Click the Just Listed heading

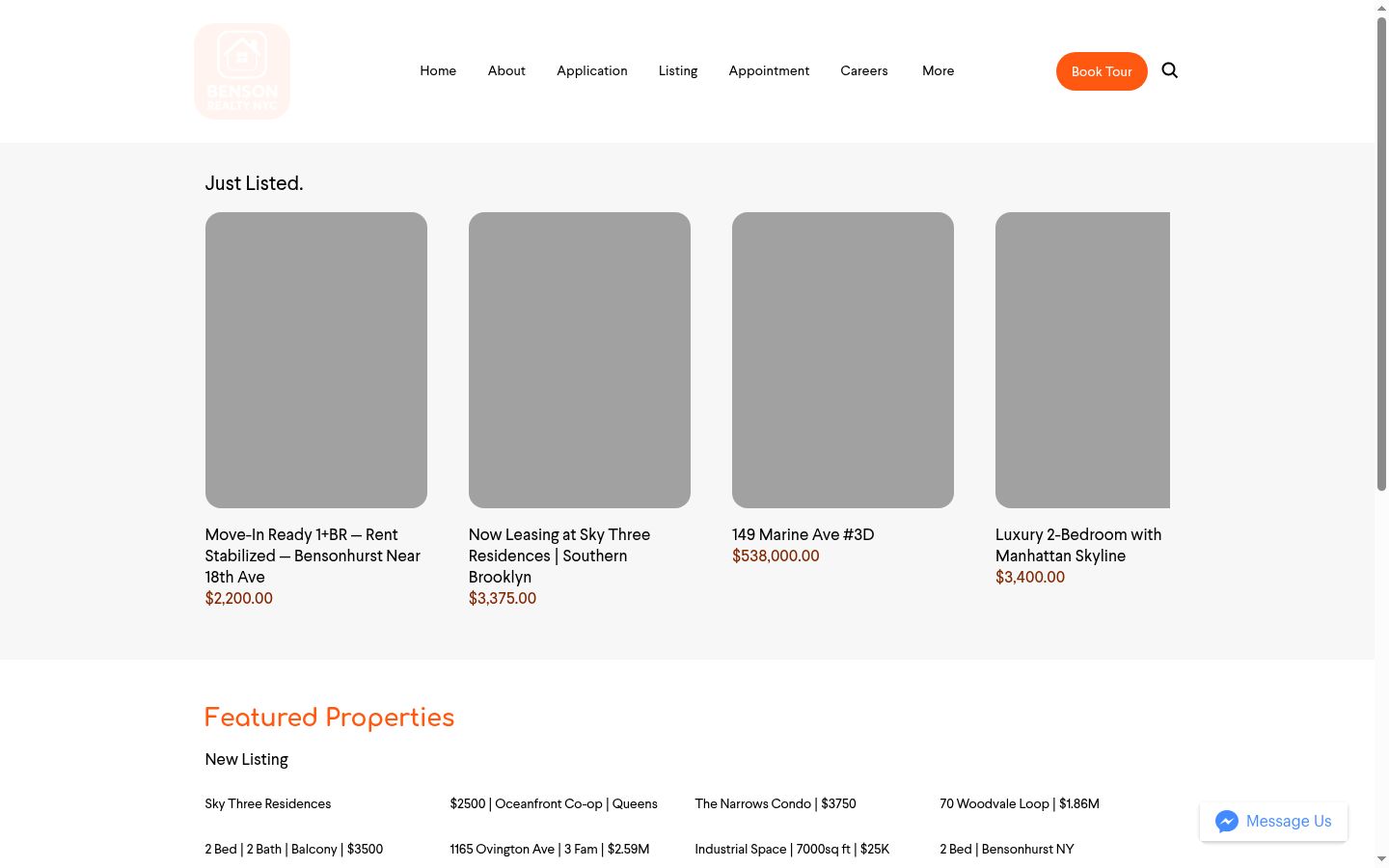coord(254,183)
